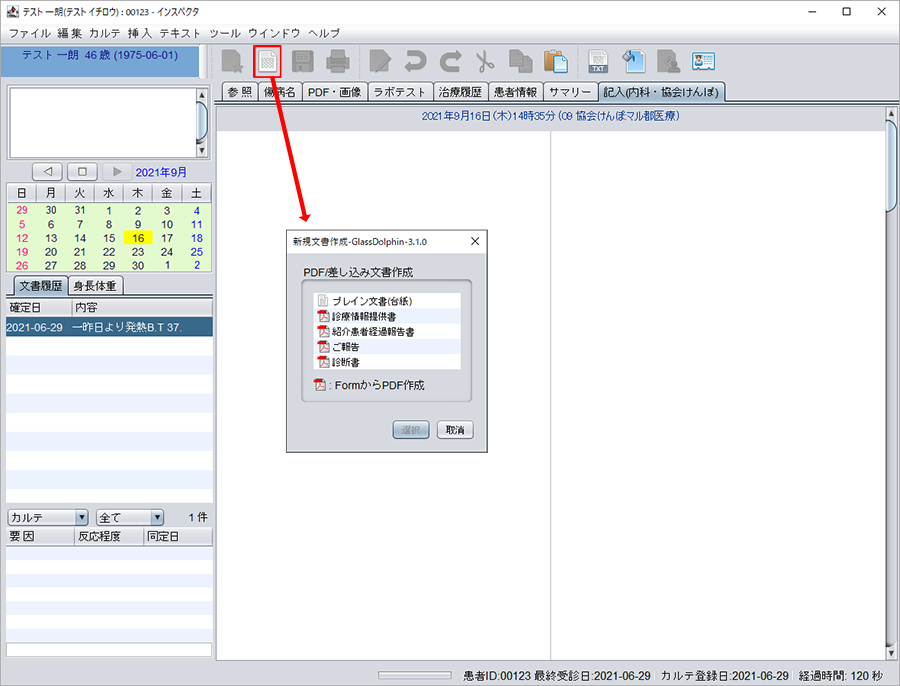
Task: Click the new document creation toolbar icon
Action: click(x=267, y=61)
